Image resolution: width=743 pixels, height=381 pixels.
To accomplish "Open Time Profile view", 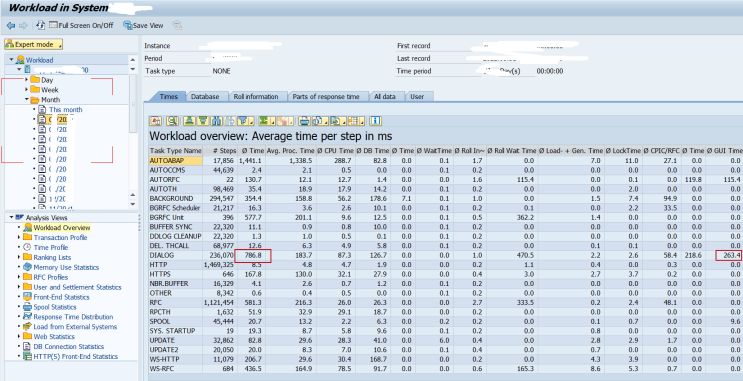I will point(51,248).
